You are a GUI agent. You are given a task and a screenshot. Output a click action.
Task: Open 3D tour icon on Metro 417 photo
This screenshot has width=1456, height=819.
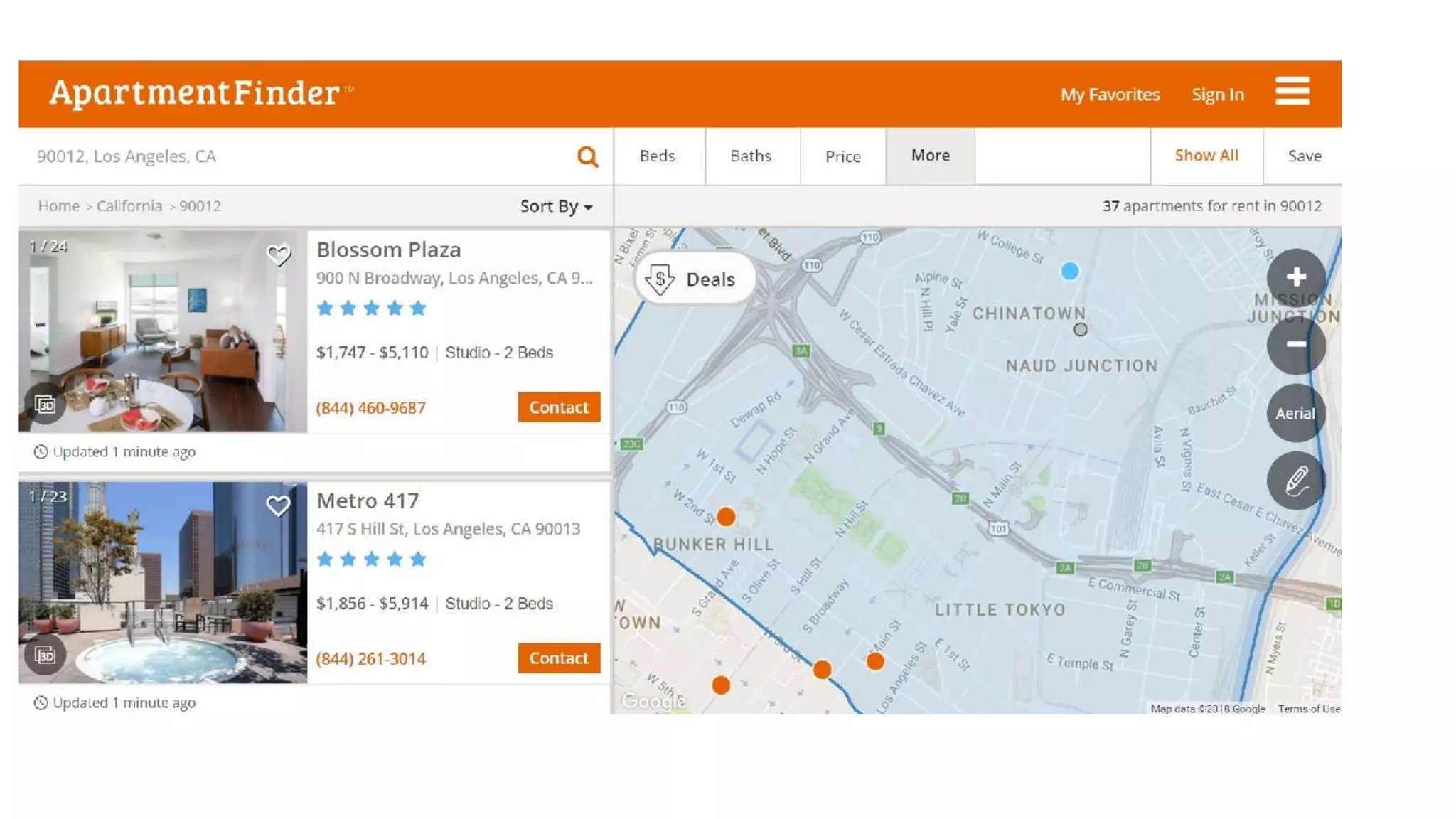(45, 655)
